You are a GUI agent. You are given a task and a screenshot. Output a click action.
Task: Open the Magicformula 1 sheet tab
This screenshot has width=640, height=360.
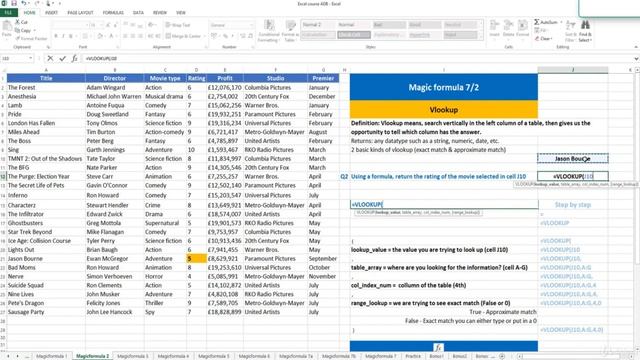pos(51,356)
